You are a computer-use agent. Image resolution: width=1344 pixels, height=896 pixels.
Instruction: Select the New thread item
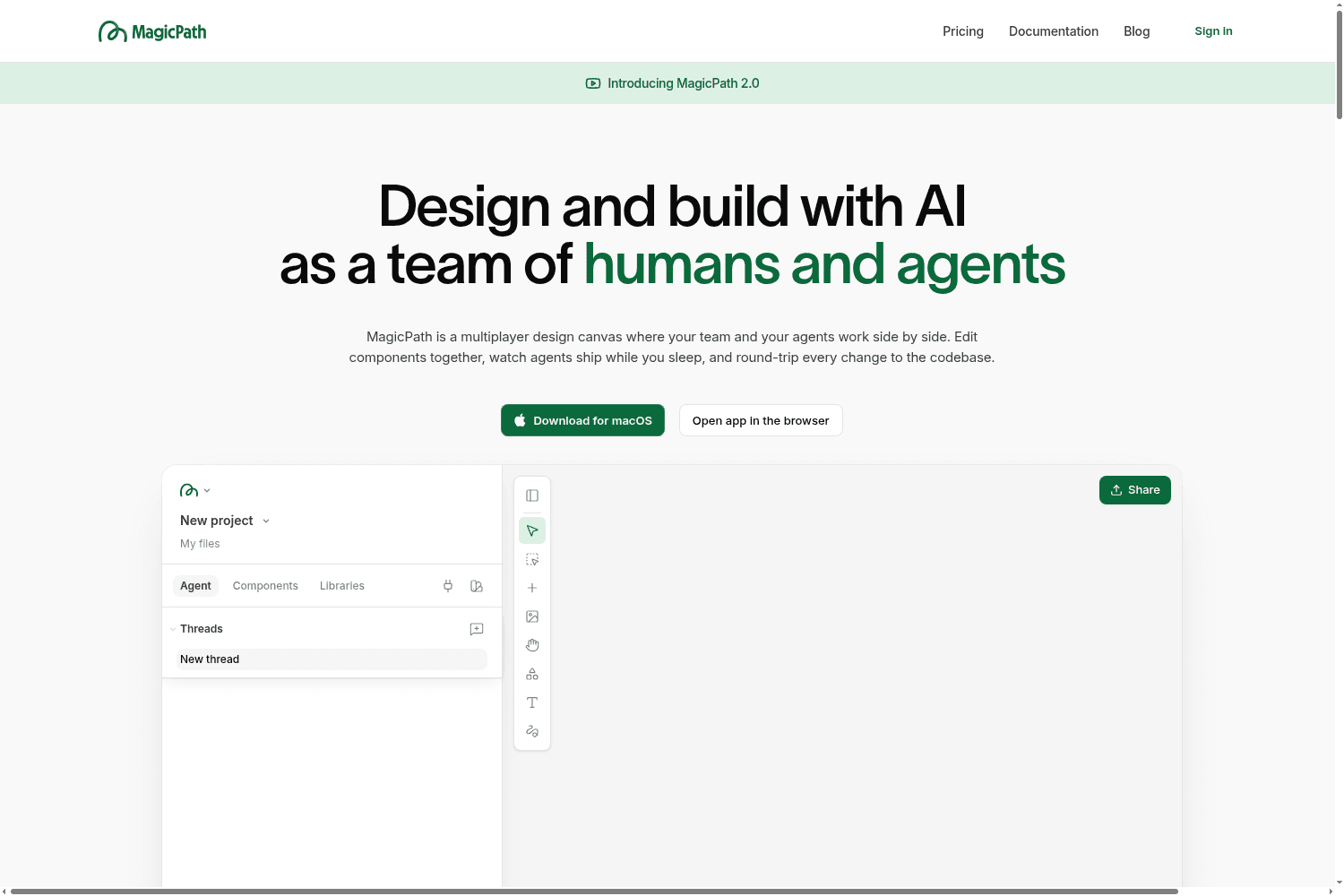(332, 659)
